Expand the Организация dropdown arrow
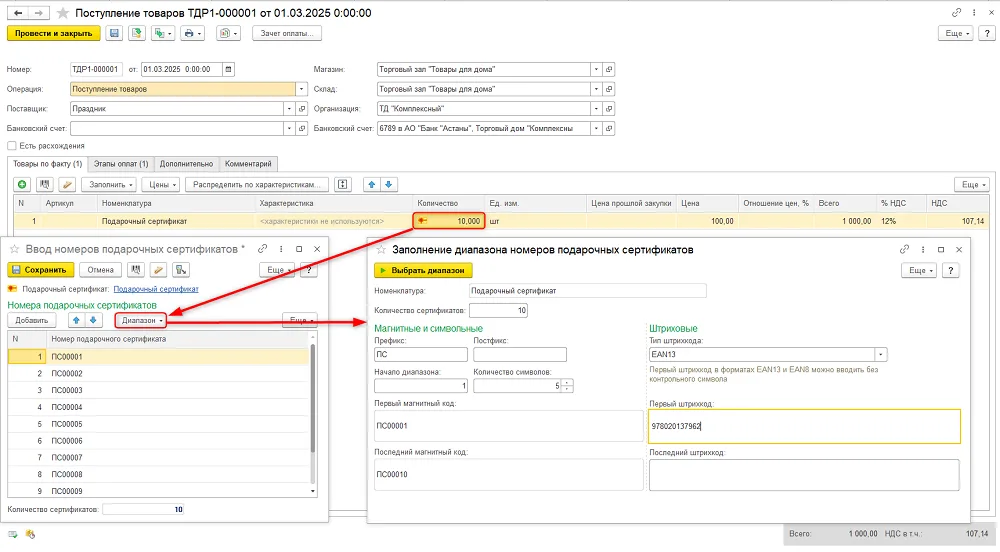The image size is (1000, 552). 596,108
